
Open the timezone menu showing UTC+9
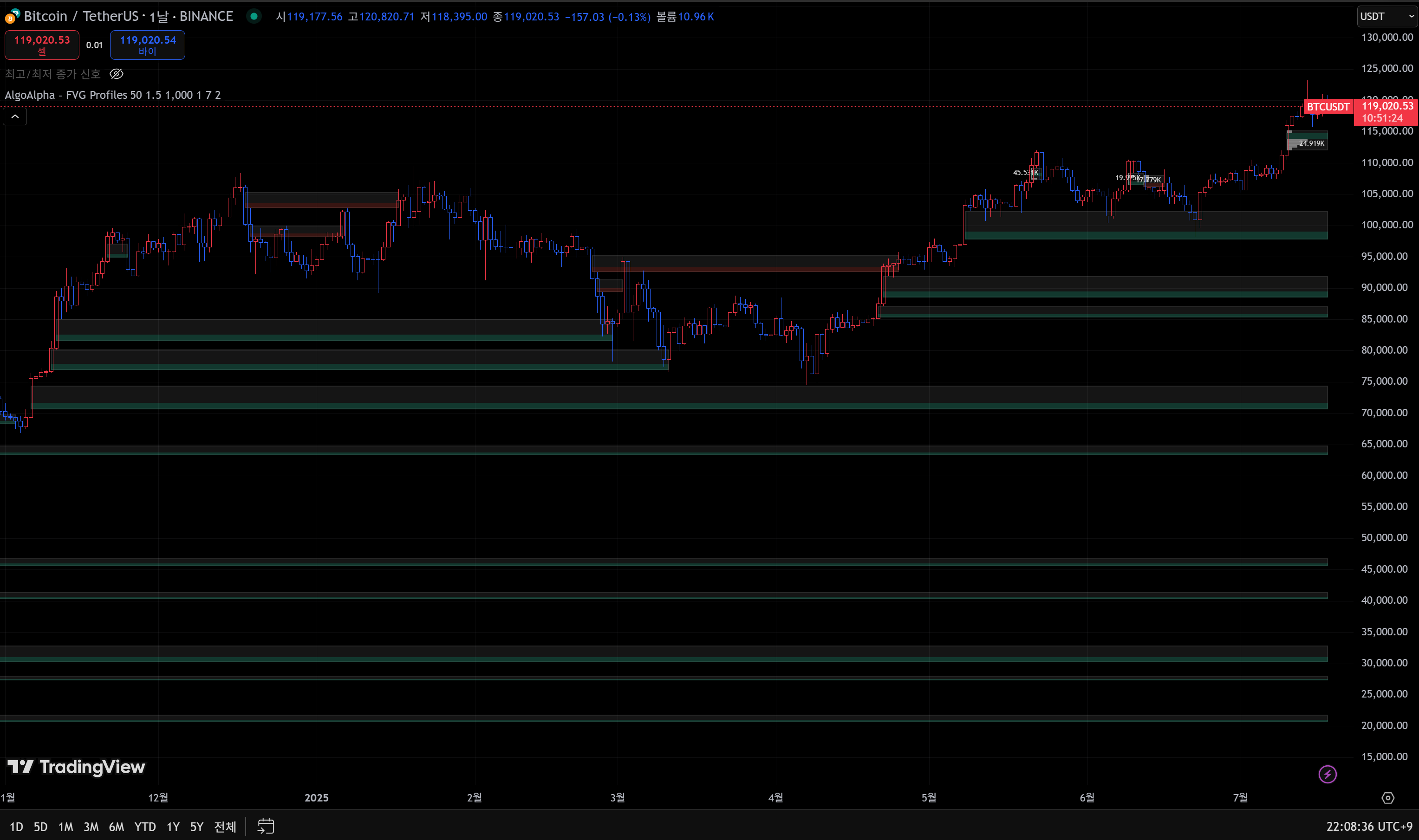coord(1369,827)
